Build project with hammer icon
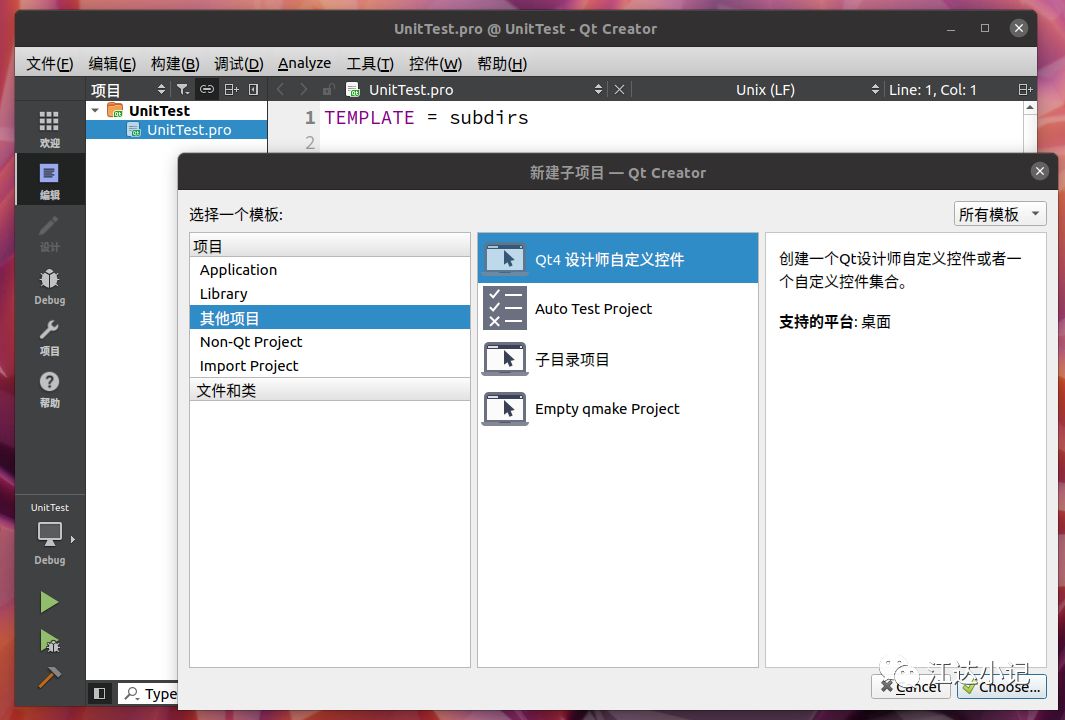Image resolution: width=1065 pixels, height=720 pixels. [49, 677]
